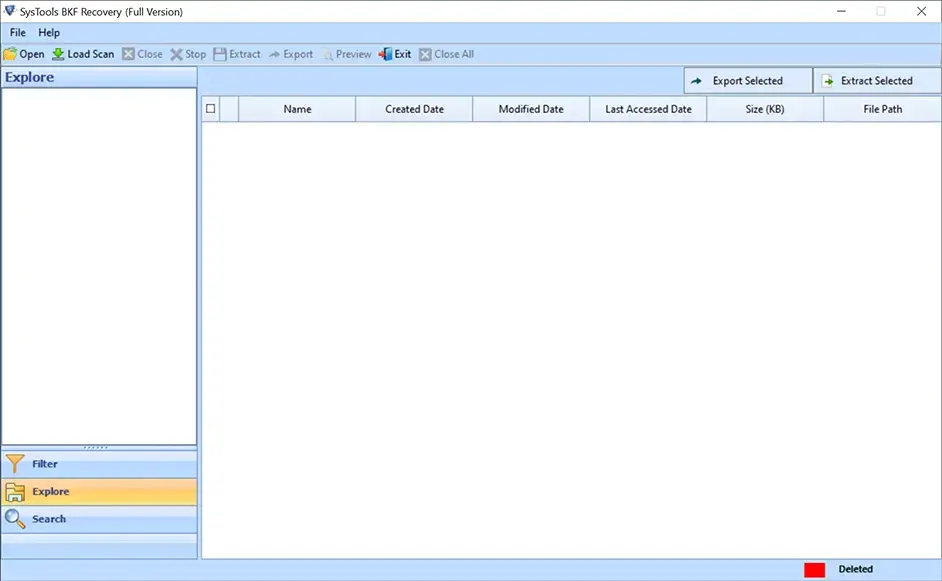Click the green arrow icon on Export Selected
The image size is (942, 581).
click(x=696, y=81)
